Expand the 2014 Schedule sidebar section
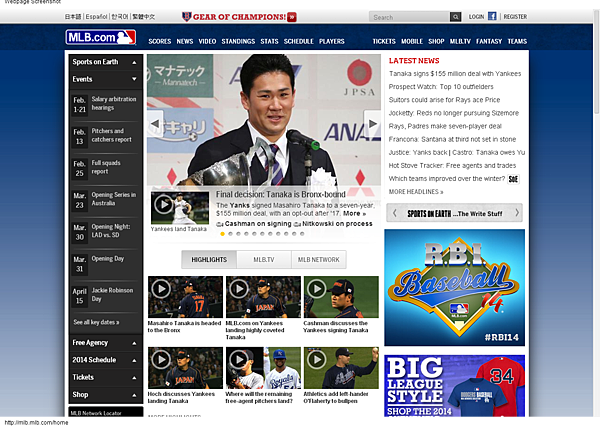 tap(105, 360)
